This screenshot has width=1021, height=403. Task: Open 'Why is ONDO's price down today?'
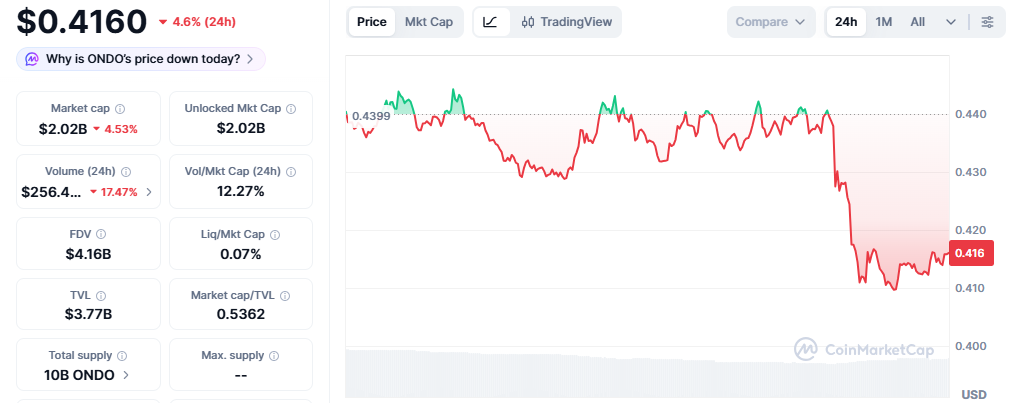pos(141,59)
